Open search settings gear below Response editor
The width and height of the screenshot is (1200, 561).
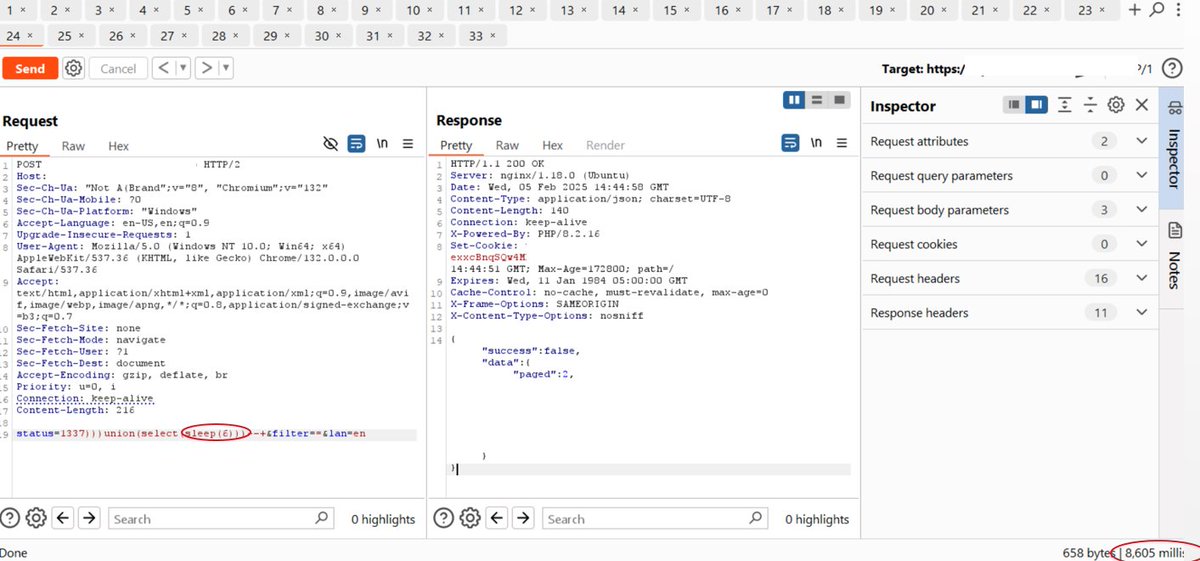click(472, 518)
